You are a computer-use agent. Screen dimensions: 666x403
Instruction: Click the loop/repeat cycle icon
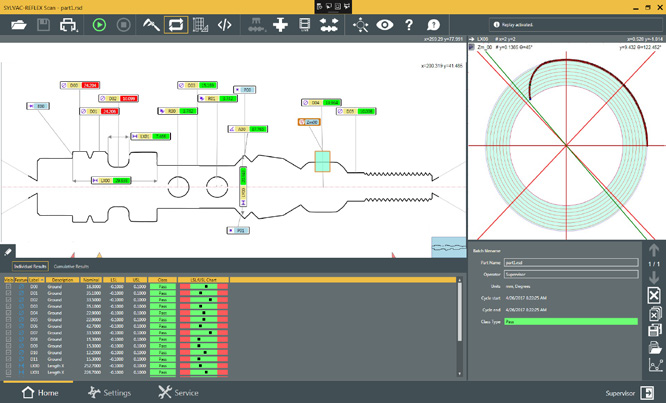click(x=175, y=24)
